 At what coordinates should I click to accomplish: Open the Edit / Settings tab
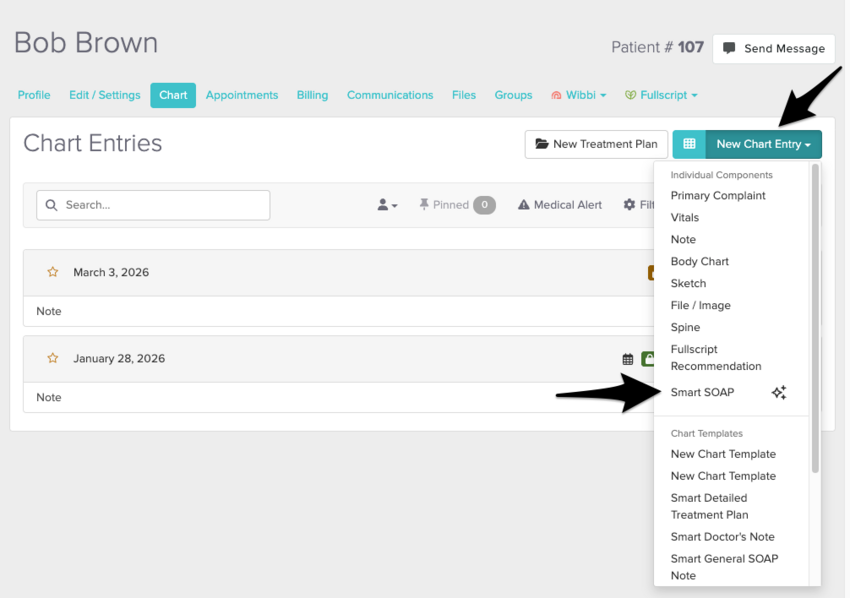tap(105, 95)
